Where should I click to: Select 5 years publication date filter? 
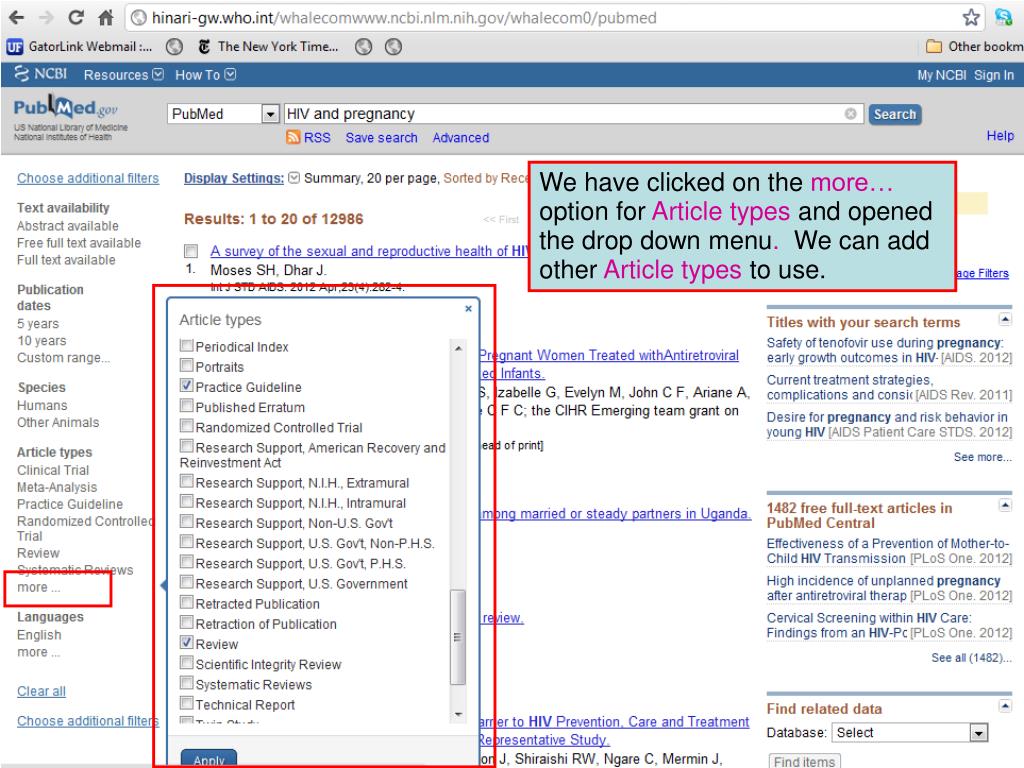38,323
